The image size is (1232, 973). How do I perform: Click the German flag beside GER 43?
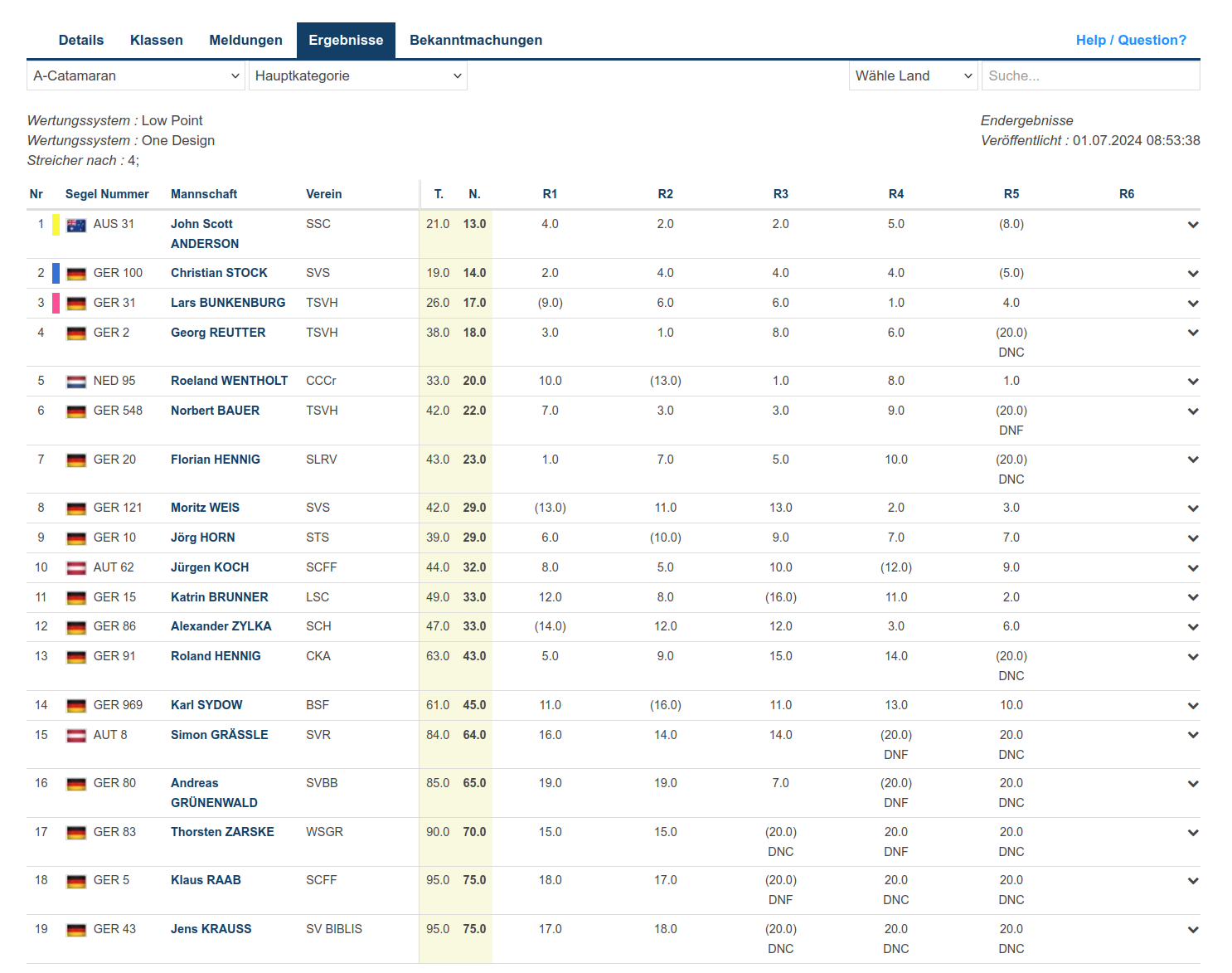pos(76,930)
